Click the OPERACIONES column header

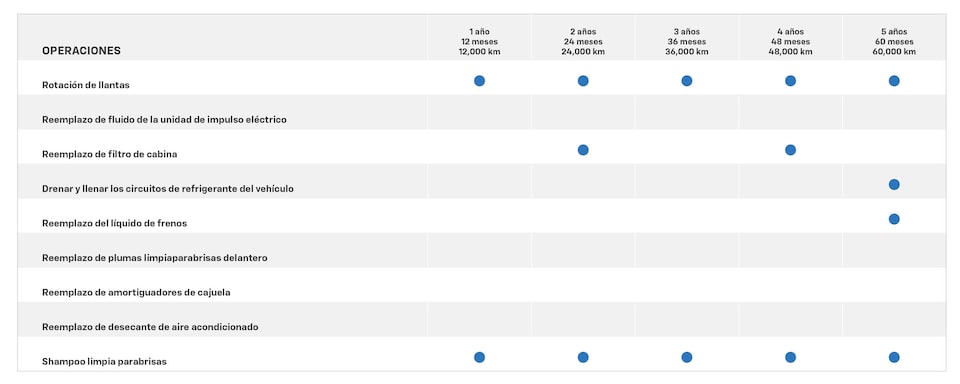[x=81, y=51]
